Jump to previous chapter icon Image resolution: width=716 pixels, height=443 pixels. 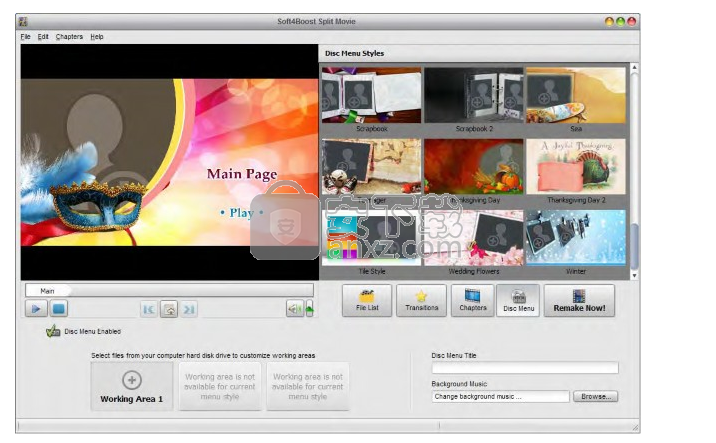tap(149, 309)
